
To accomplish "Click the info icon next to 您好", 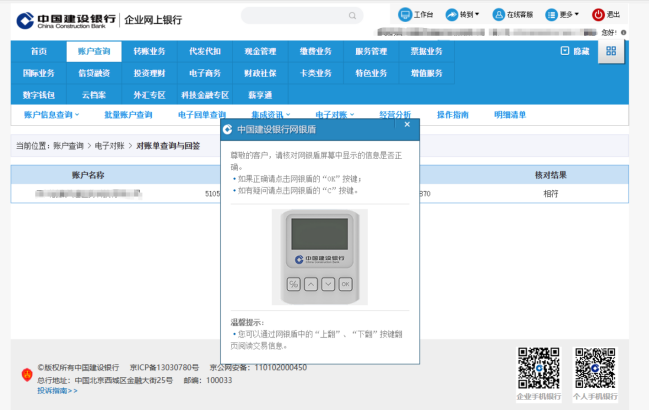I will (623, 32).
